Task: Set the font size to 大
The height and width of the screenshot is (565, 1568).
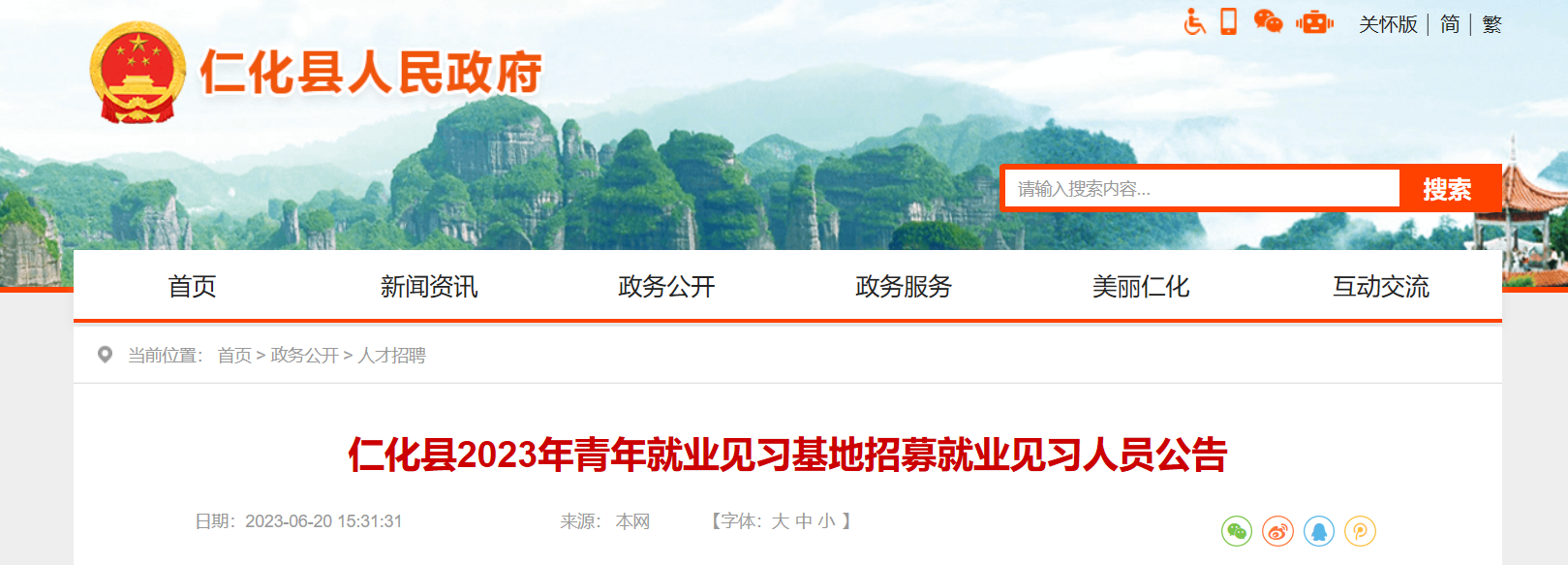Action: 781,521
